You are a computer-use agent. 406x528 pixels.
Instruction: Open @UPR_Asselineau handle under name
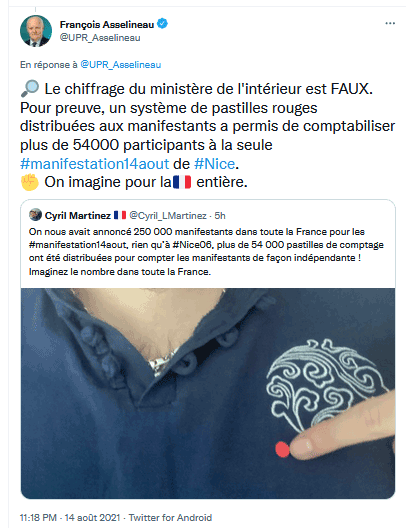point(100,37)
